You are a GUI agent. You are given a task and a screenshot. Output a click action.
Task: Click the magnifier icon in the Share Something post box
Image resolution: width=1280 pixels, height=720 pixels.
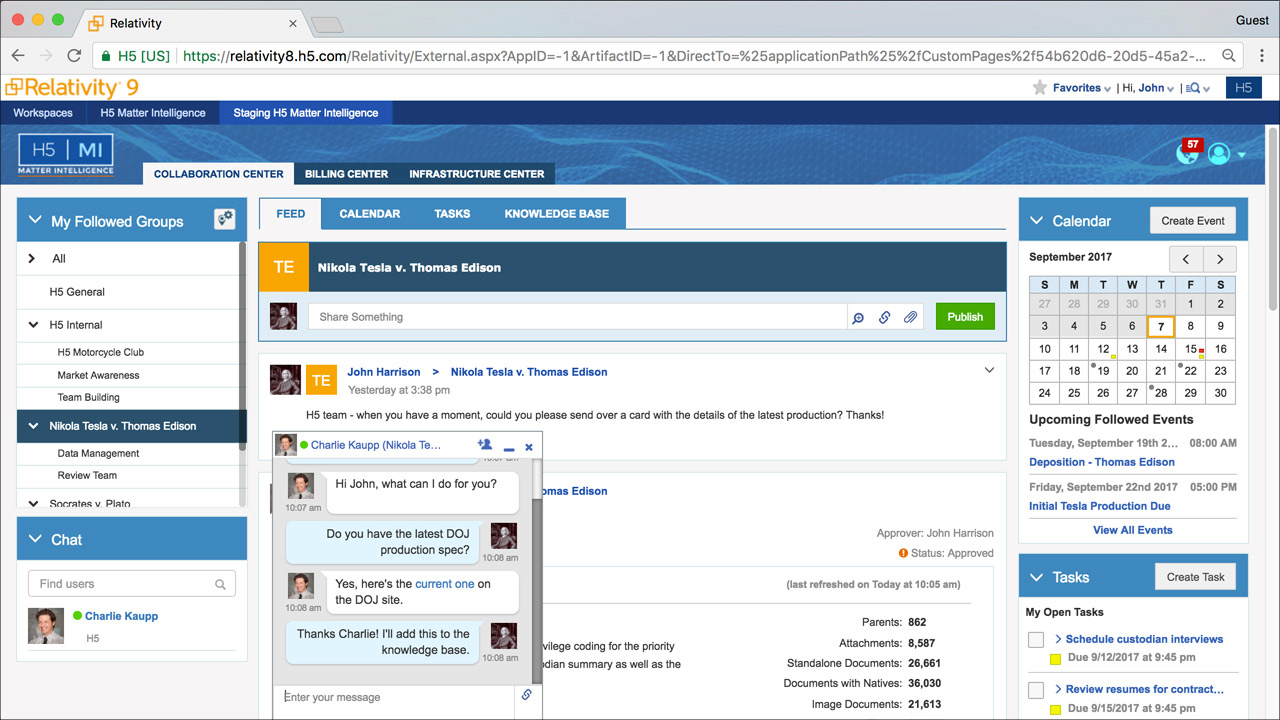(x=858, y=317)
